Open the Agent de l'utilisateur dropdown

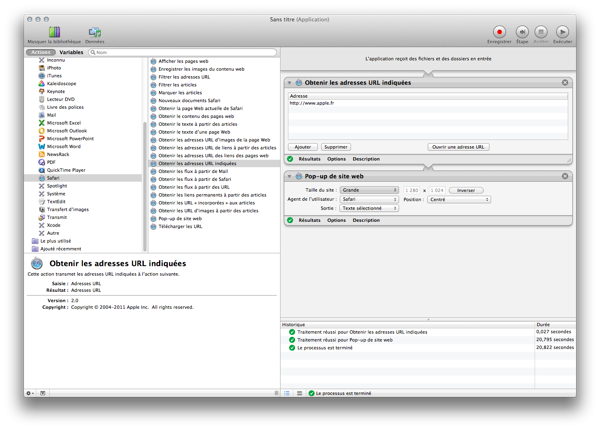[x=369, y=199]
